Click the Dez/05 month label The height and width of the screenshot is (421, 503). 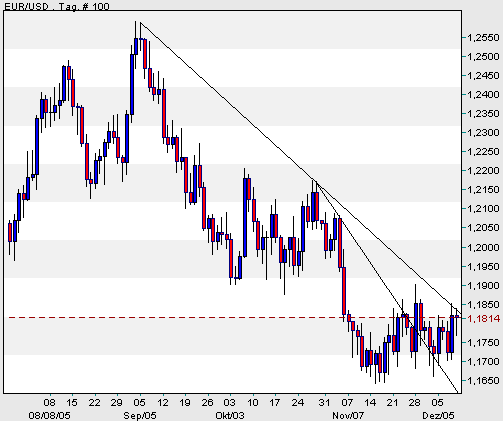point(438,415)
